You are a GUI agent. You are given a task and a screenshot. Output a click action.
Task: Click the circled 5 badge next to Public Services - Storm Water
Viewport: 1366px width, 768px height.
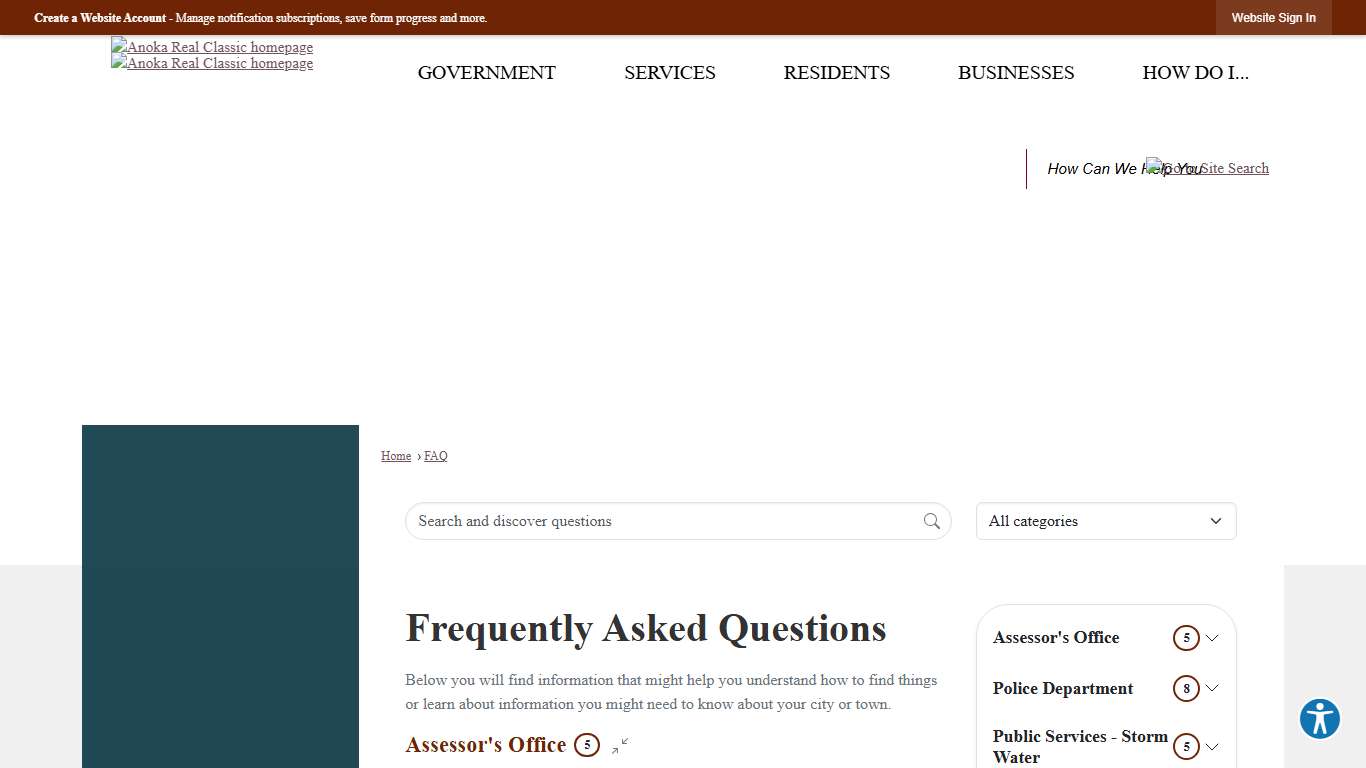tap(1186, 747)
